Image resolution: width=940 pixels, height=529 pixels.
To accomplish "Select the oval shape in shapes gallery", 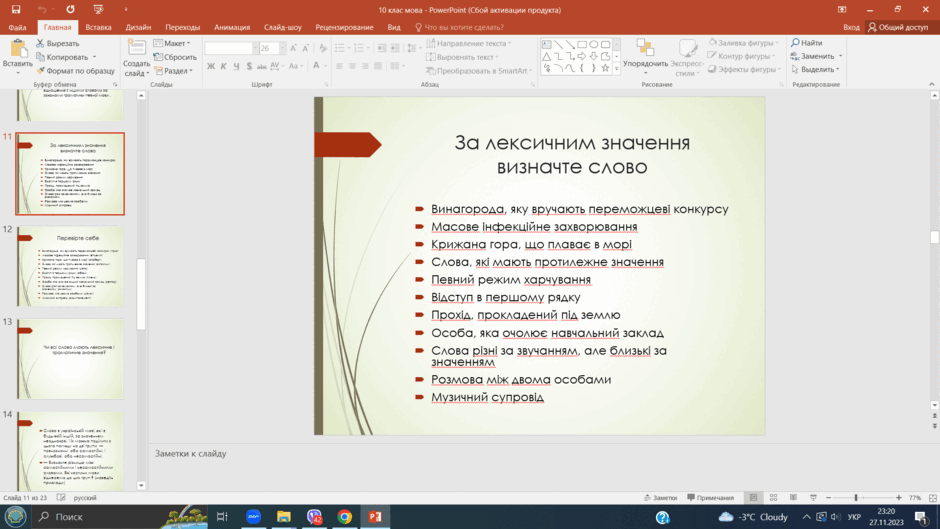I will pos(593,44).
